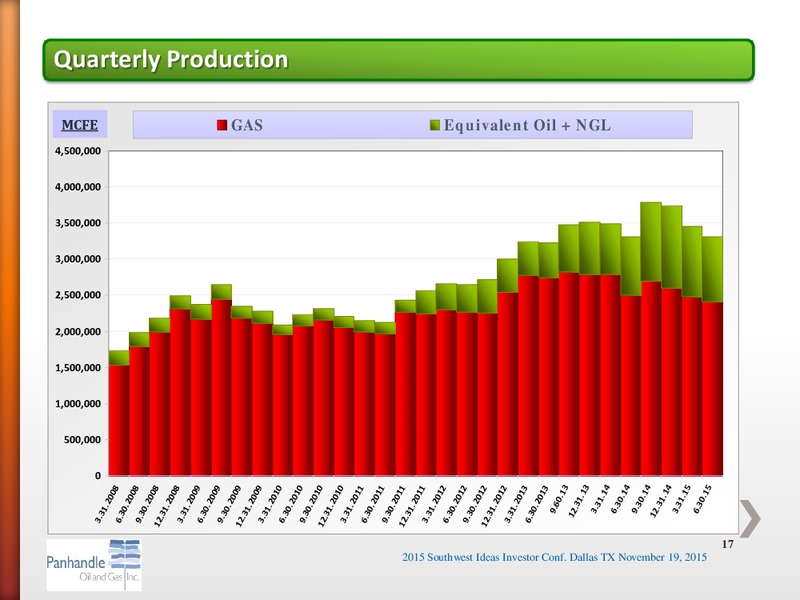The height and width of the screenshot is (600, 800).
Task: Click the 9.30.14 date label
Action: tap(641, 499)
